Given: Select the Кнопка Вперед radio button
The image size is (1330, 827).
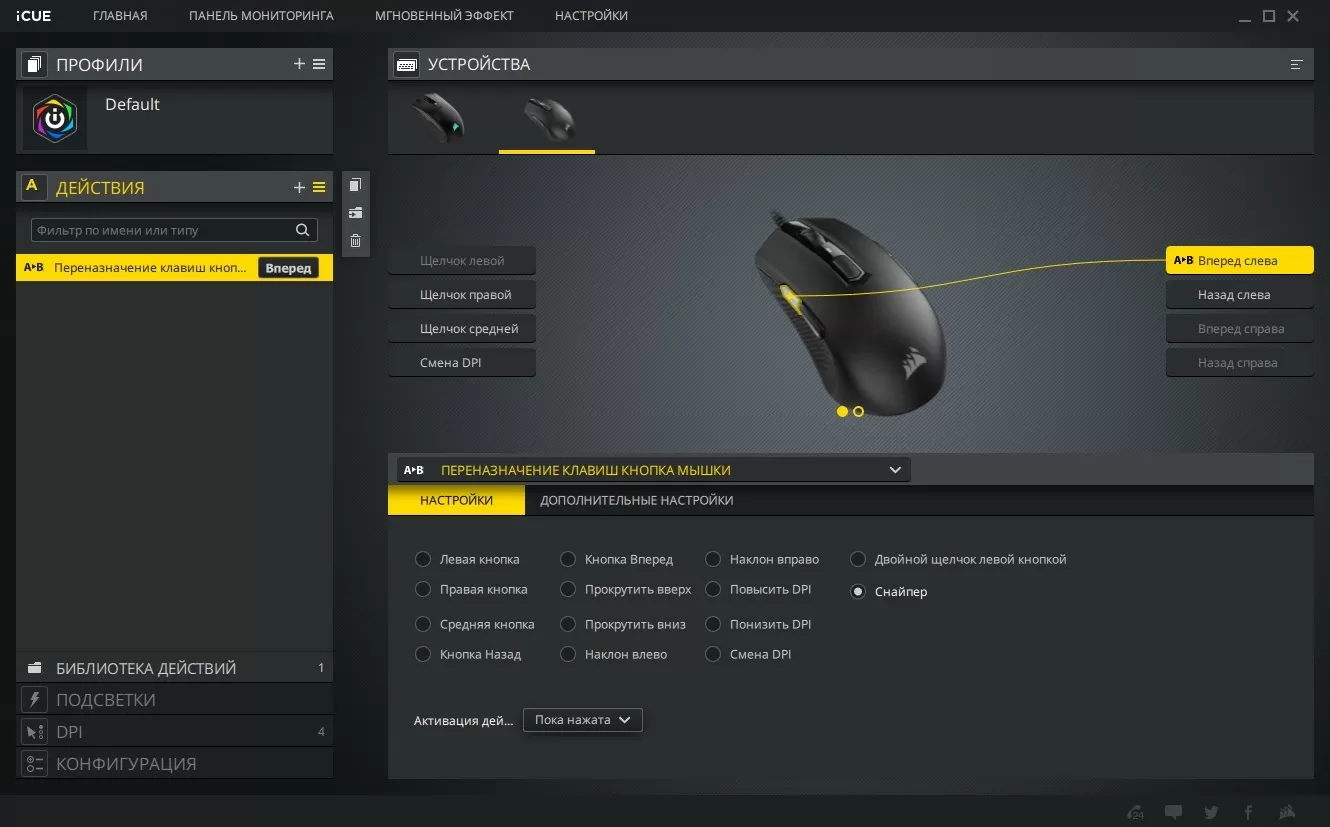Looking at the screenshot, I should (x=567, y=559).
